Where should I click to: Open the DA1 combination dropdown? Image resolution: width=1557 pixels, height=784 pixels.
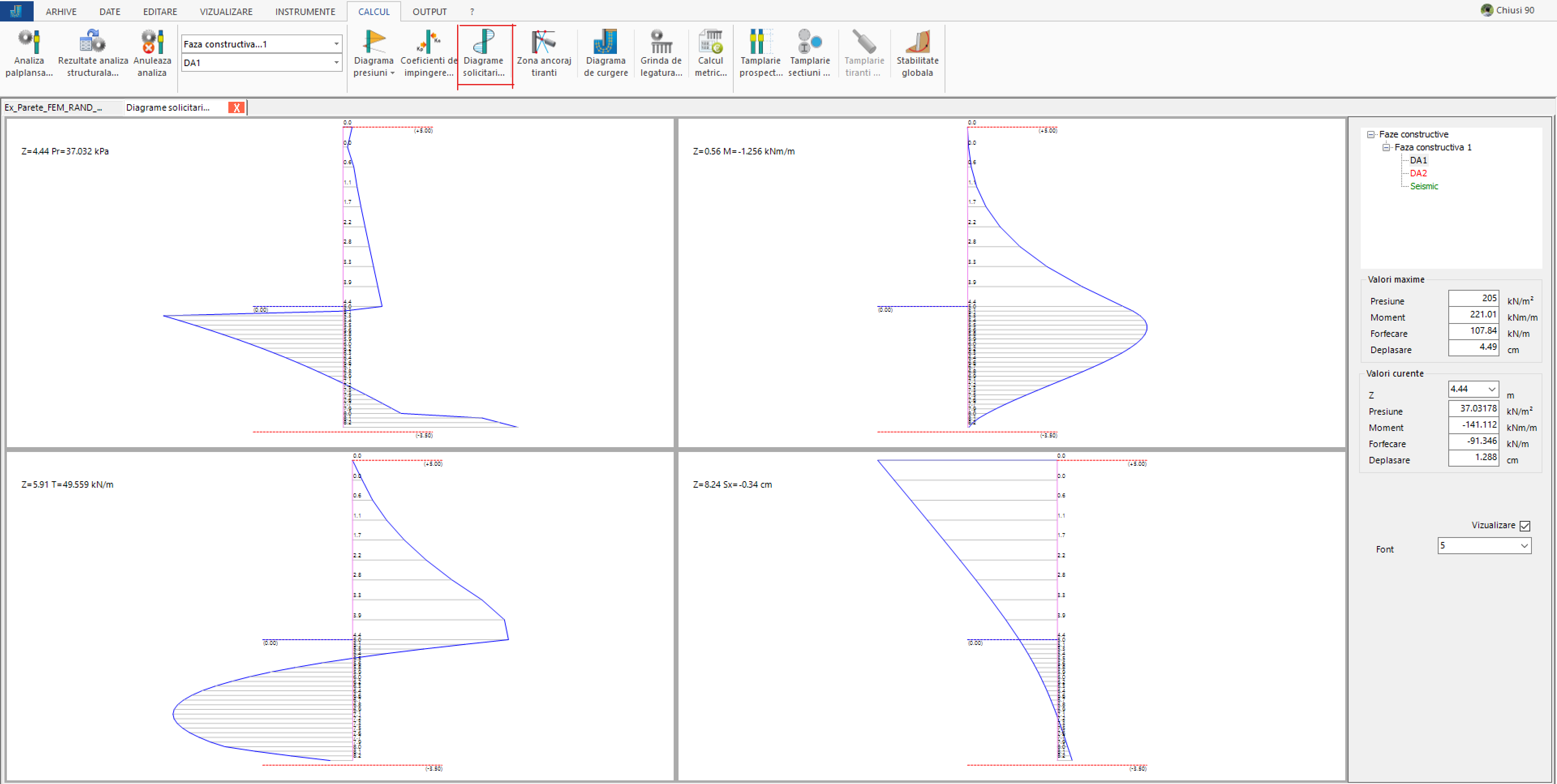pos(336,62)
